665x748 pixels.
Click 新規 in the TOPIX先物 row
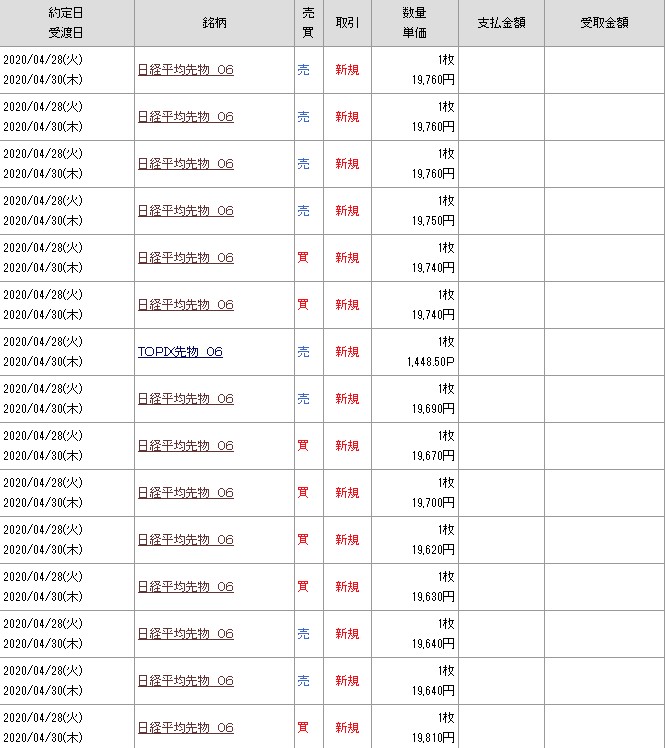click(347, 352)
